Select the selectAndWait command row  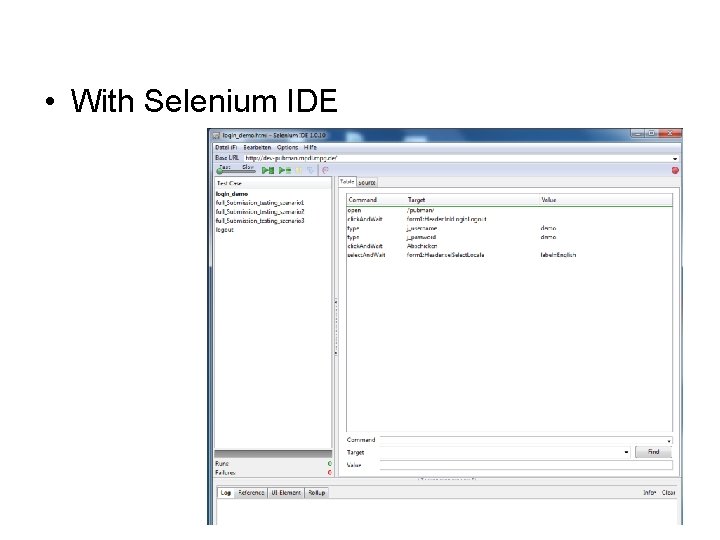509,255
